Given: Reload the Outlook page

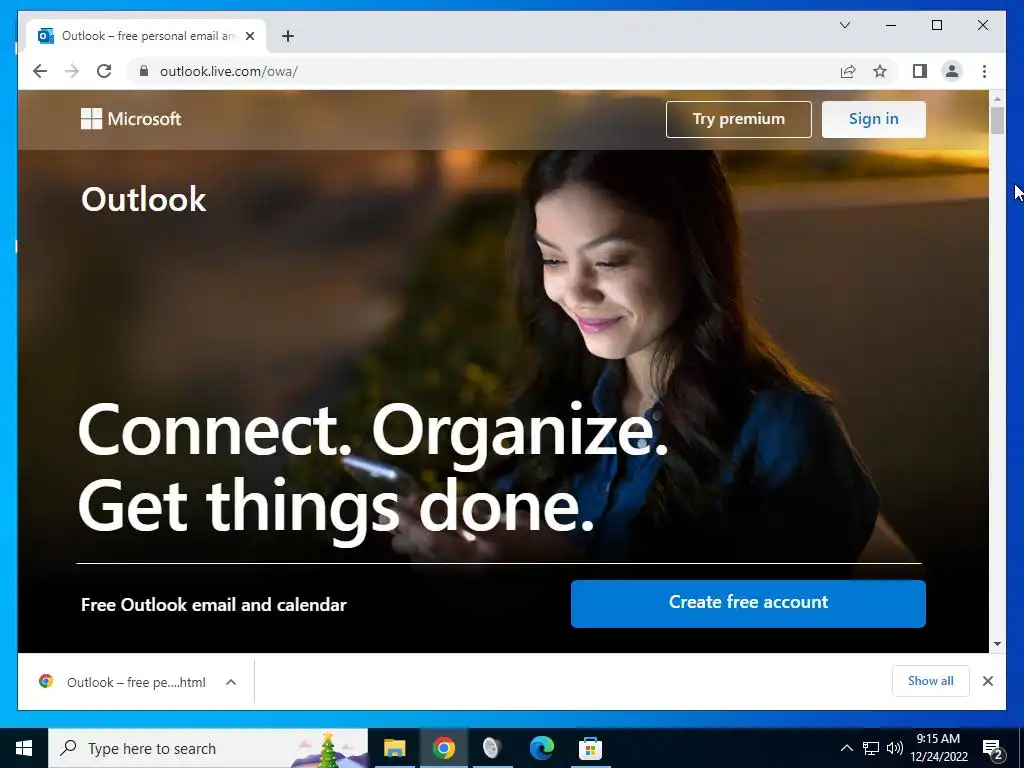Looking at the screenshot, I should click(104, 71).
